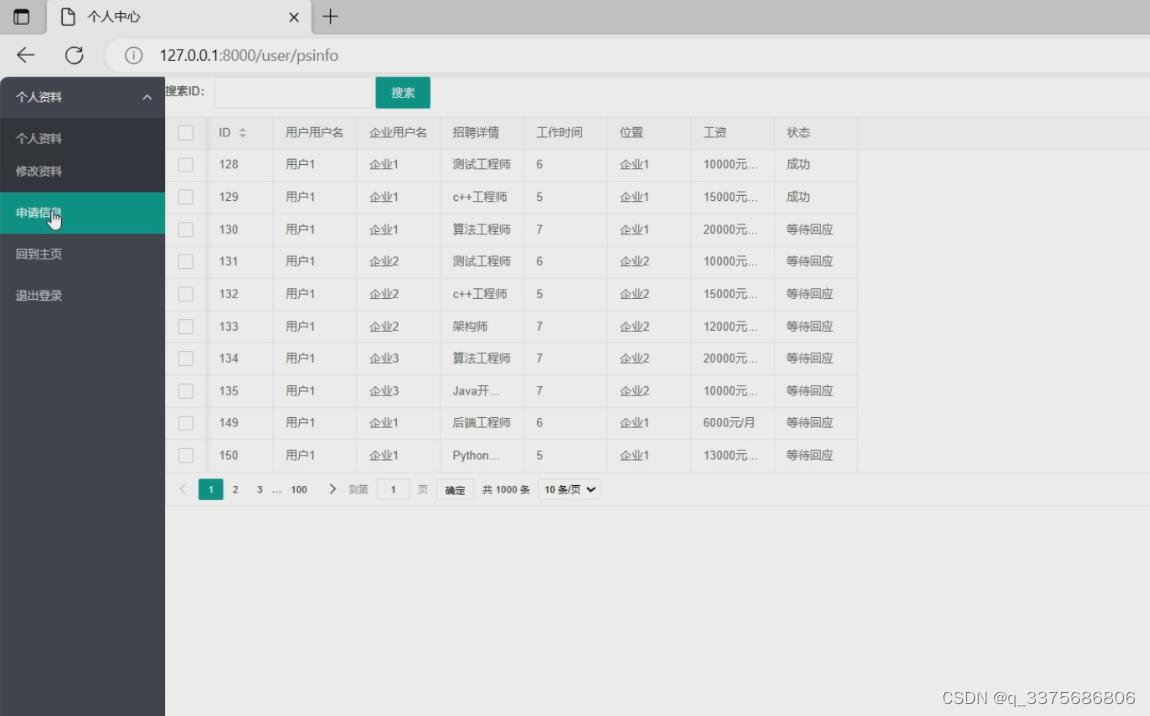Check the checkbox for row ID 150
1150x716 pixels.
(185, 455)
